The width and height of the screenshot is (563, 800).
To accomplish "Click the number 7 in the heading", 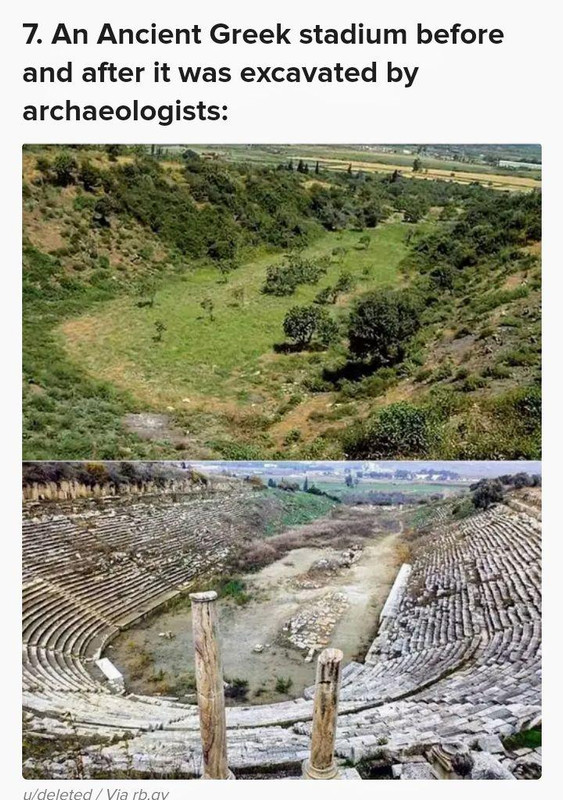I will 32,35.
